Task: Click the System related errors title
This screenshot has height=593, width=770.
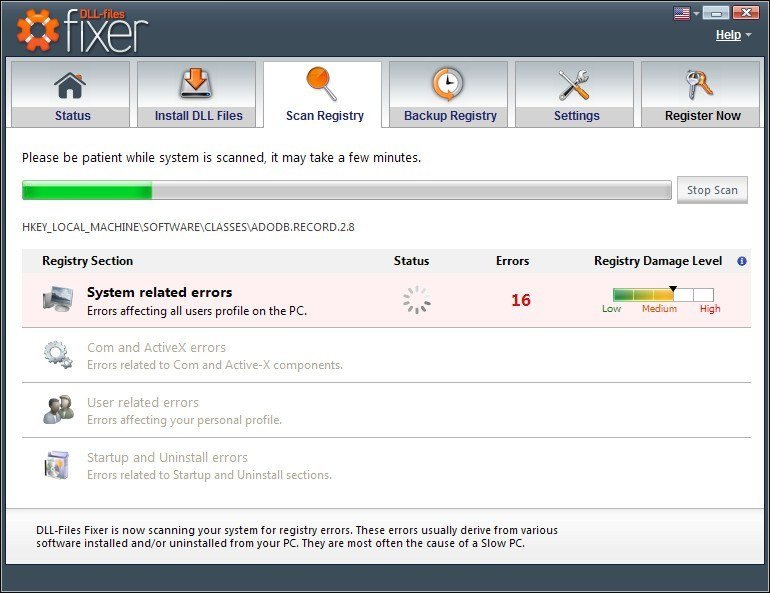Action: [x=160, y=292]
